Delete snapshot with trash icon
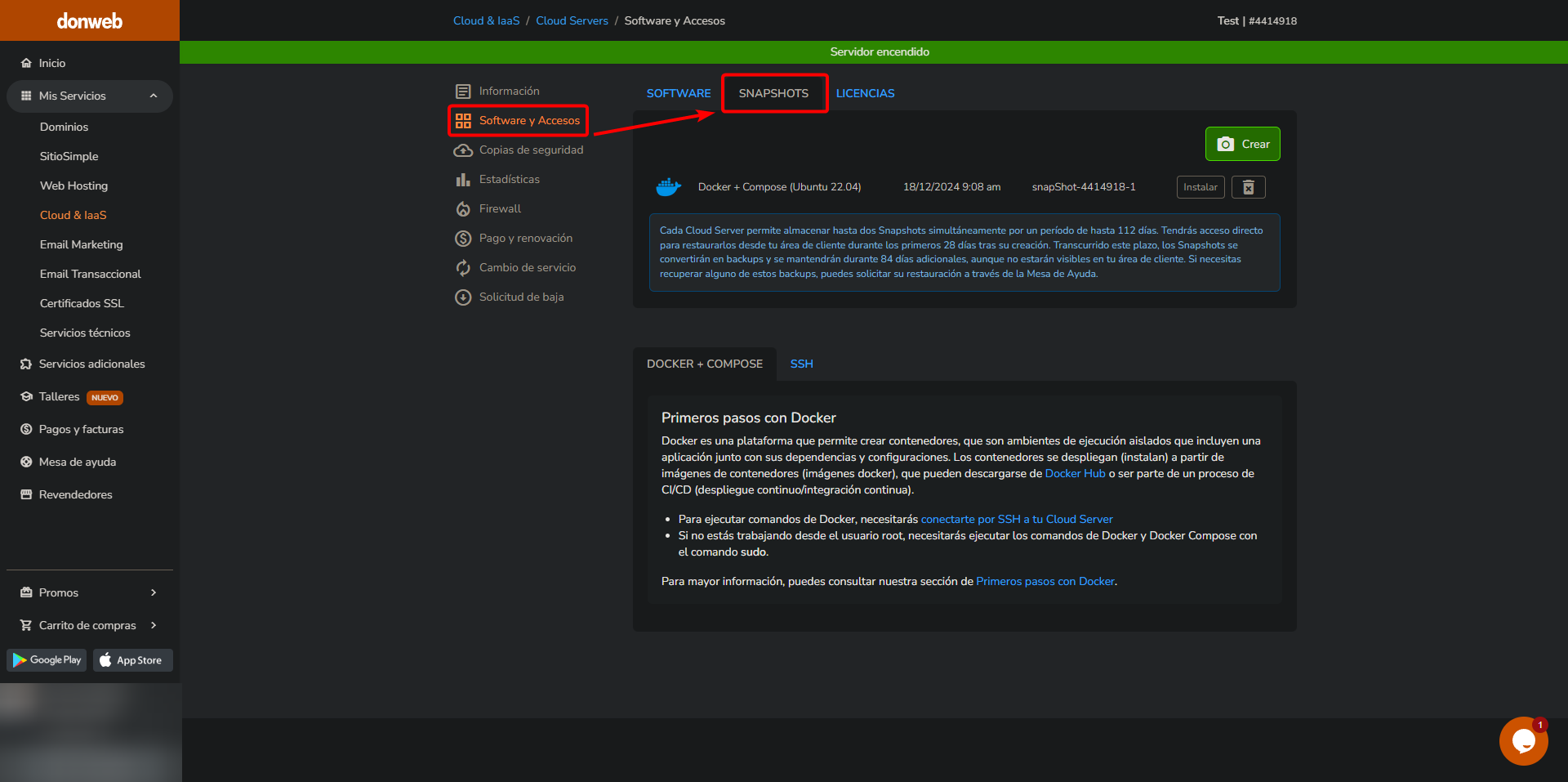Screen dimensions: 1568x782 point(1248,187)
